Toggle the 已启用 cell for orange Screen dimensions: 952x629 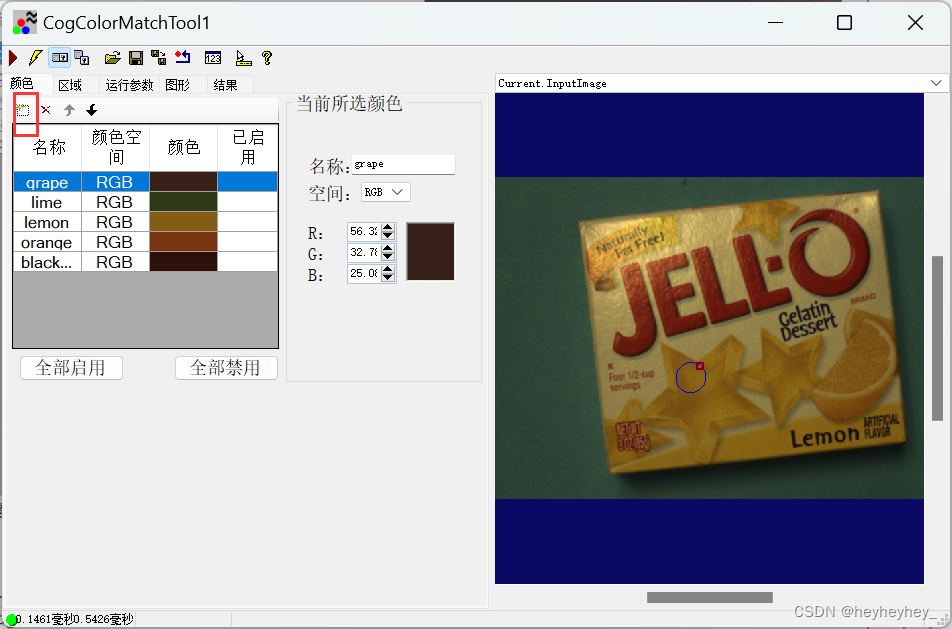pos(248,242)
